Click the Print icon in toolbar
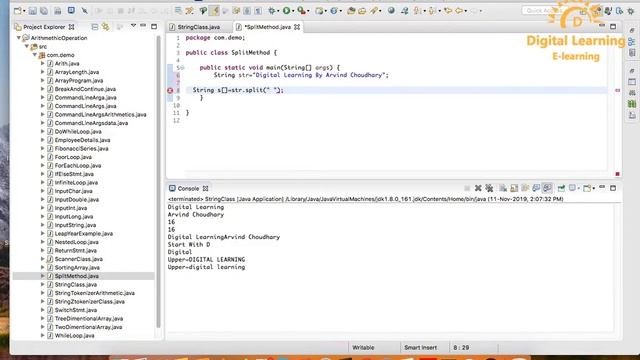The width and height of the screenshot is (640, 360). click(x=58, y=11)
